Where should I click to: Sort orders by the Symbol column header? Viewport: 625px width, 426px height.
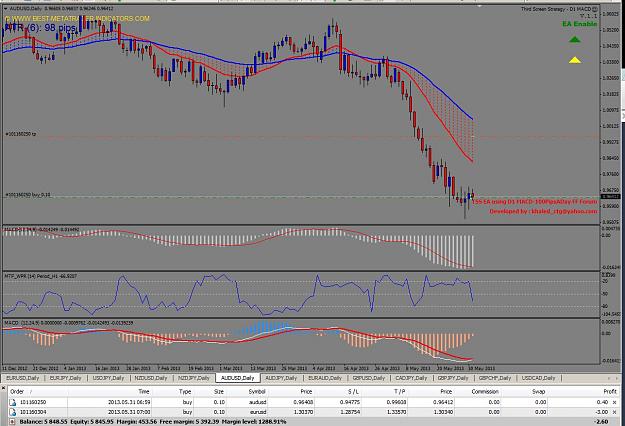257,392
